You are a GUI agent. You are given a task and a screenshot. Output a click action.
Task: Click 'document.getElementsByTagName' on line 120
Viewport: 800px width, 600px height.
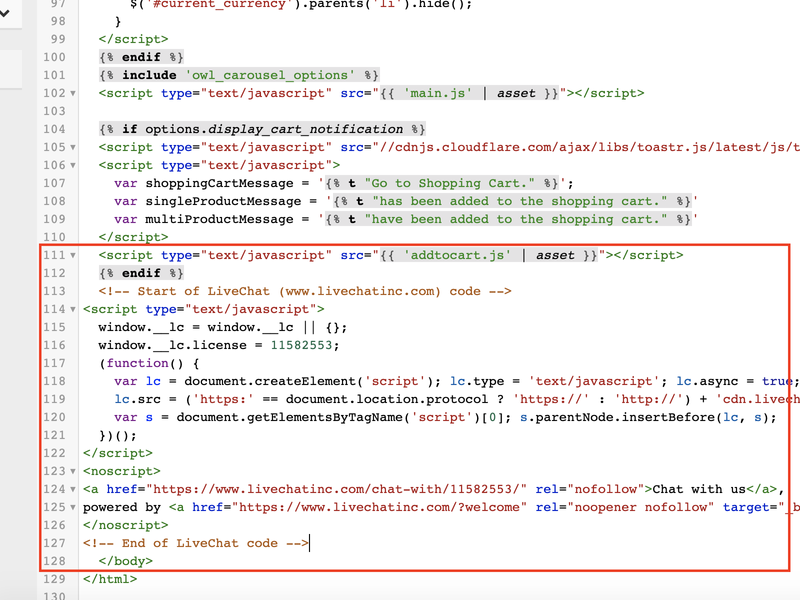coord(290,417)
